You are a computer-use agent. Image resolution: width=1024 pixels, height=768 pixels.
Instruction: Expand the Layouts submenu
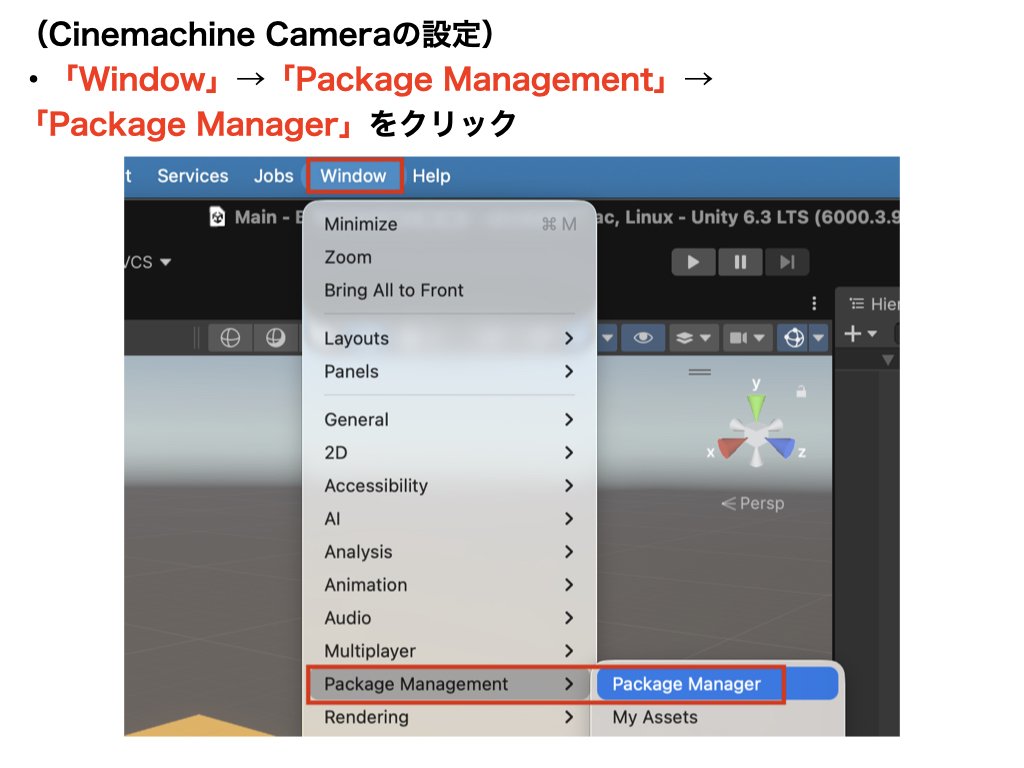tap(448, 338)
